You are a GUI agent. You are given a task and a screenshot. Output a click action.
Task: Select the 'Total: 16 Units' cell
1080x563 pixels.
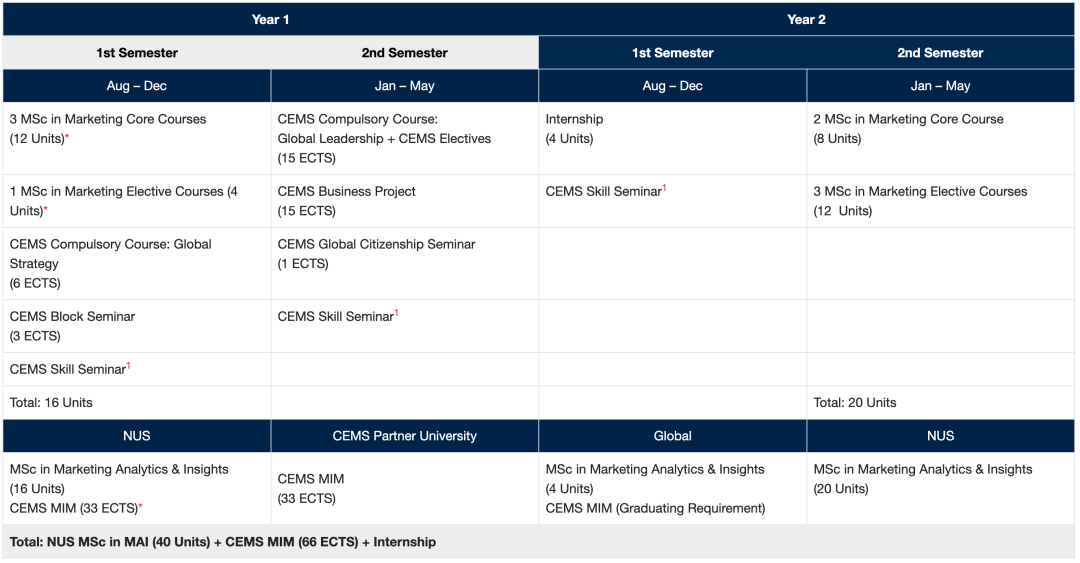137,402
